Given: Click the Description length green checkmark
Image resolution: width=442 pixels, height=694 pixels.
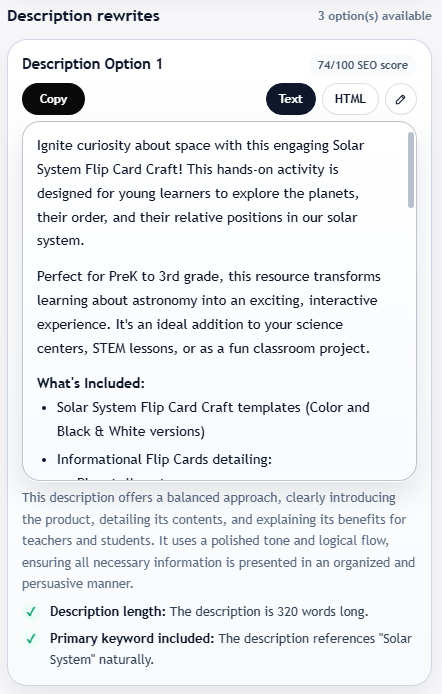Looking at the screenshot, I should (31, 612).
